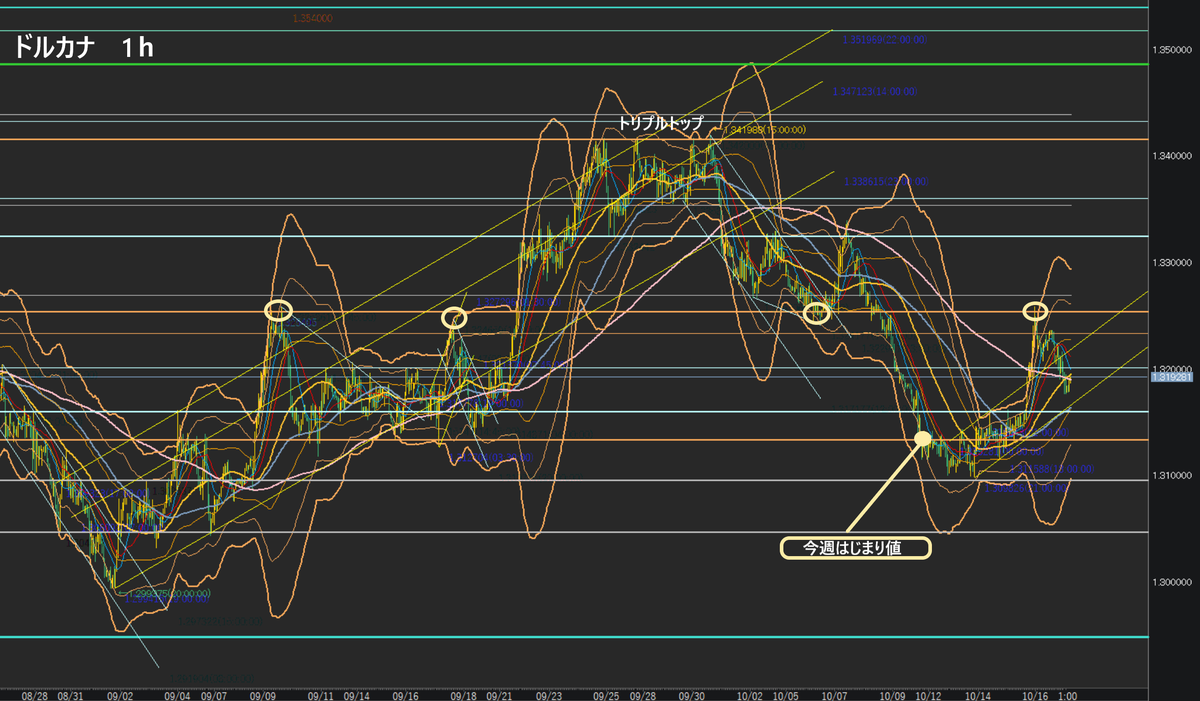This screenshot has width=1200, height=701.
Task: Click the 09/04 date on time axis
Action: [177, 694]
